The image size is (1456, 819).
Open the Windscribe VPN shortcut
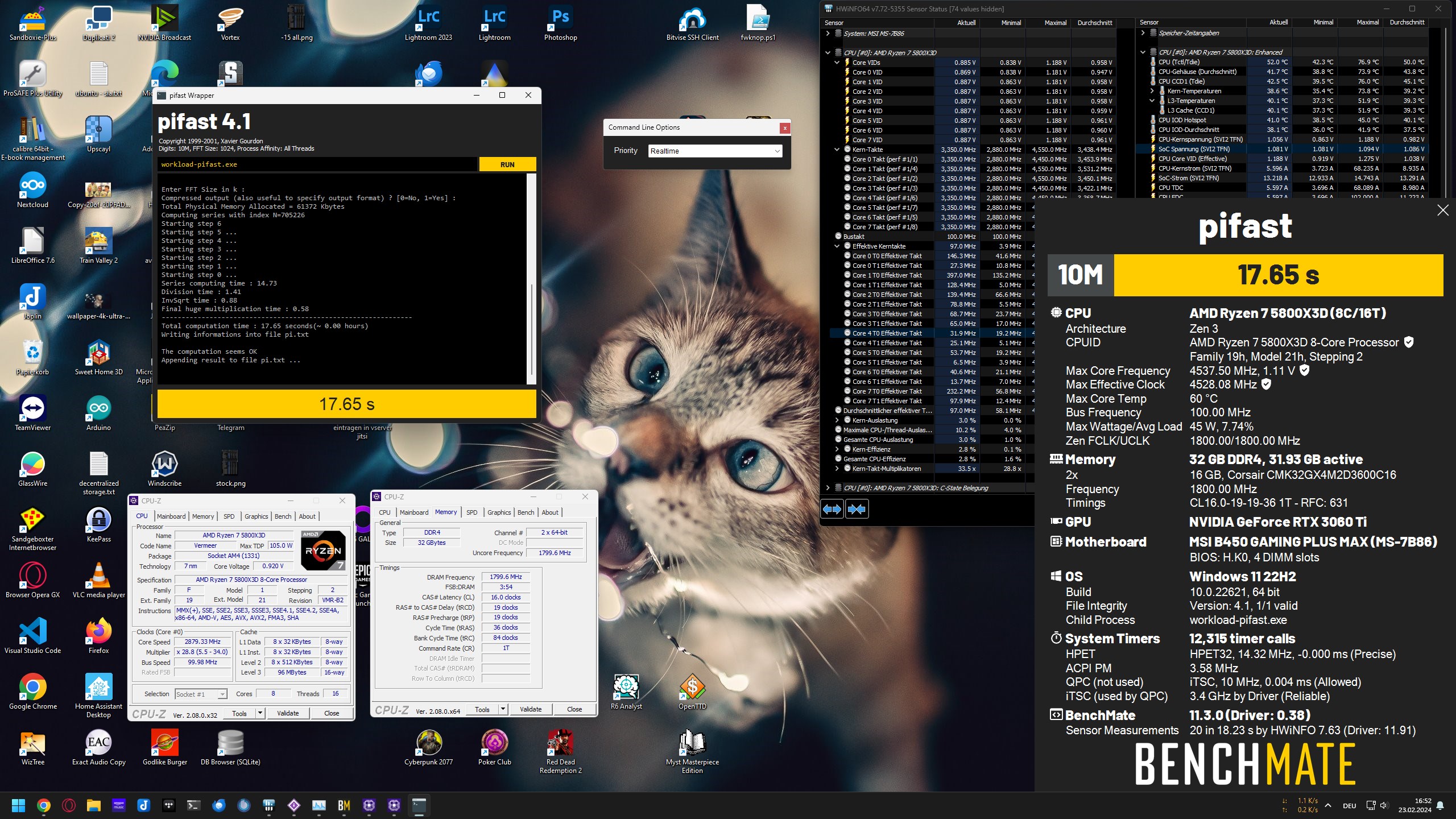(164, 469)
